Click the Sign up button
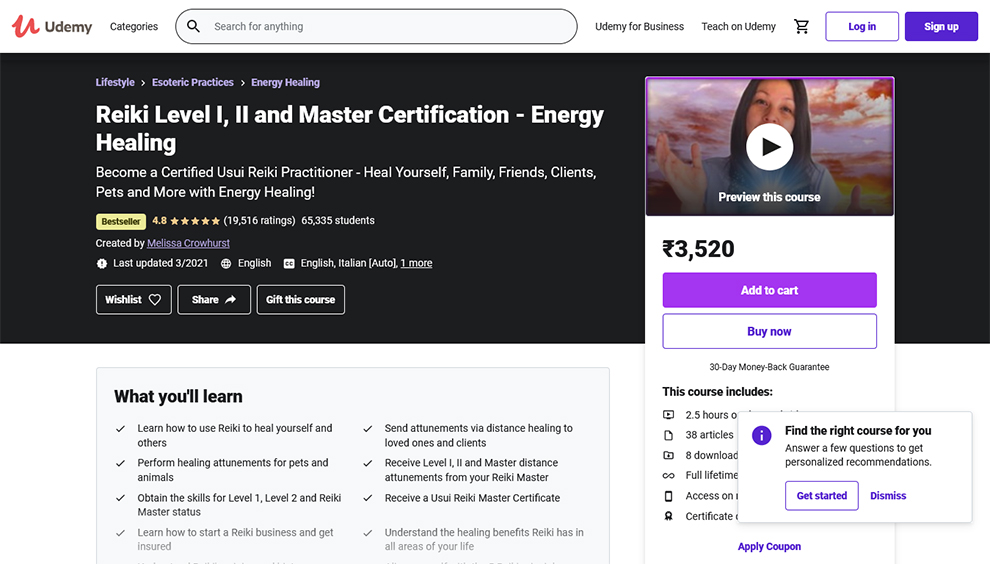The image size is (990, 564). click(x=941, y=27)
